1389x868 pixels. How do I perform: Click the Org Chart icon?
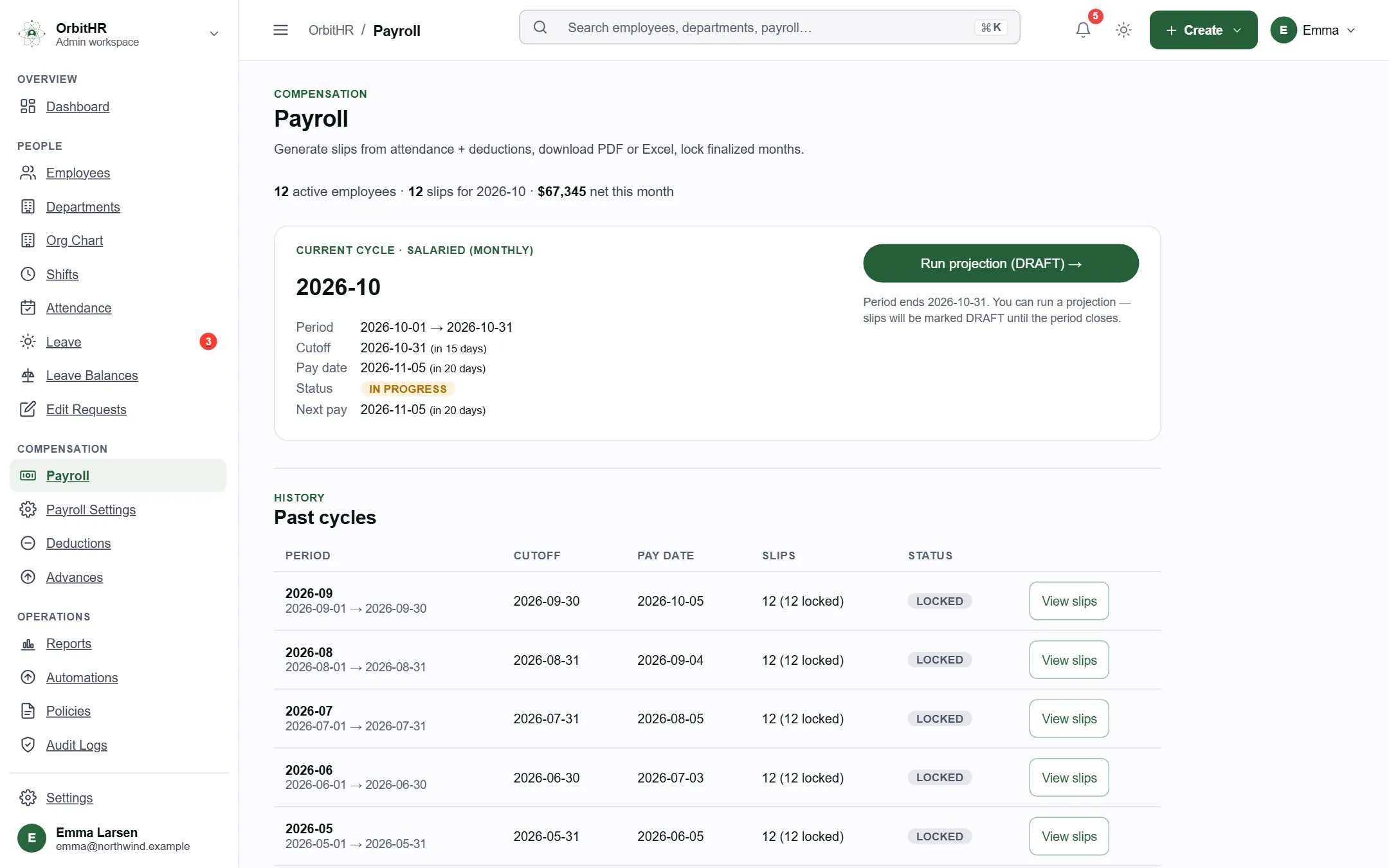[28, 240]
